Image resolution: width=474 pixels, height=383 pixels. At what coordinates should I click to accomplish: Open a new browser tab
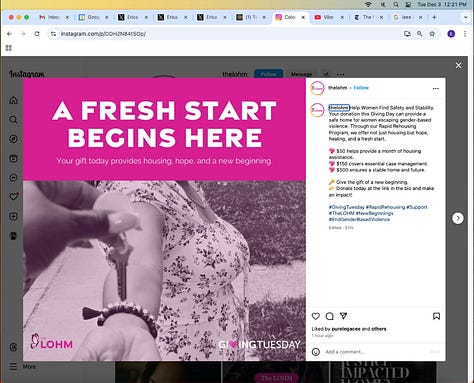pyautogui.click(x=434, y=17)
